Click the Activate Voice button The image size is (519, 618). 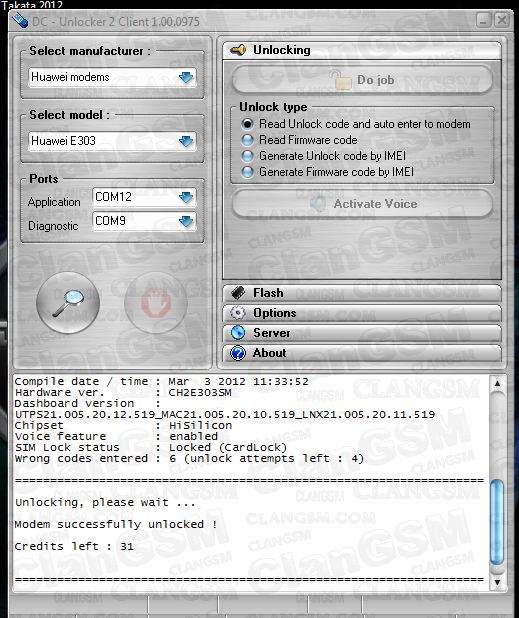pos(362,204)
